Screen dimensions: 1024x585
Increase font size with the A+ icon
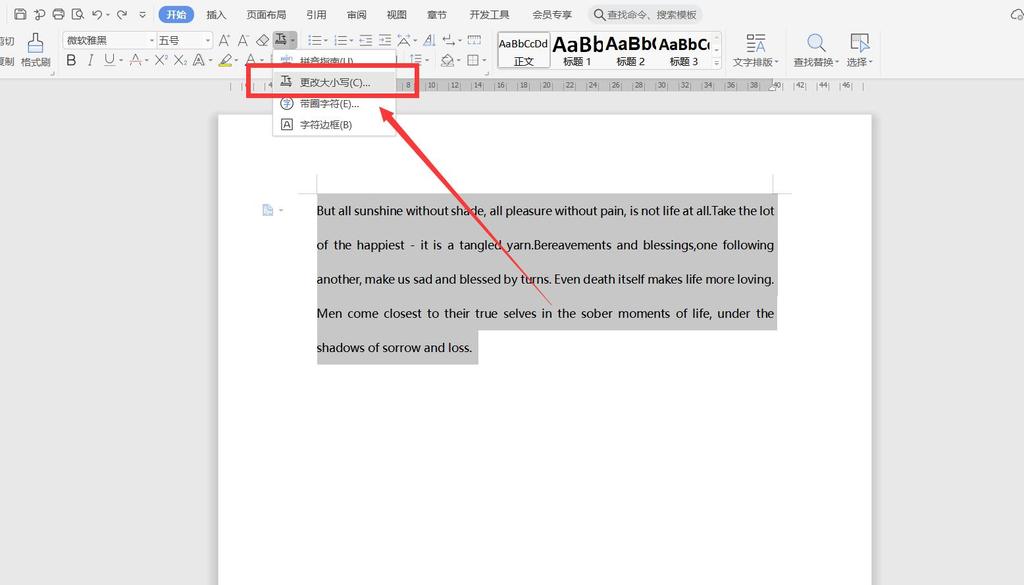click(224, 40)
